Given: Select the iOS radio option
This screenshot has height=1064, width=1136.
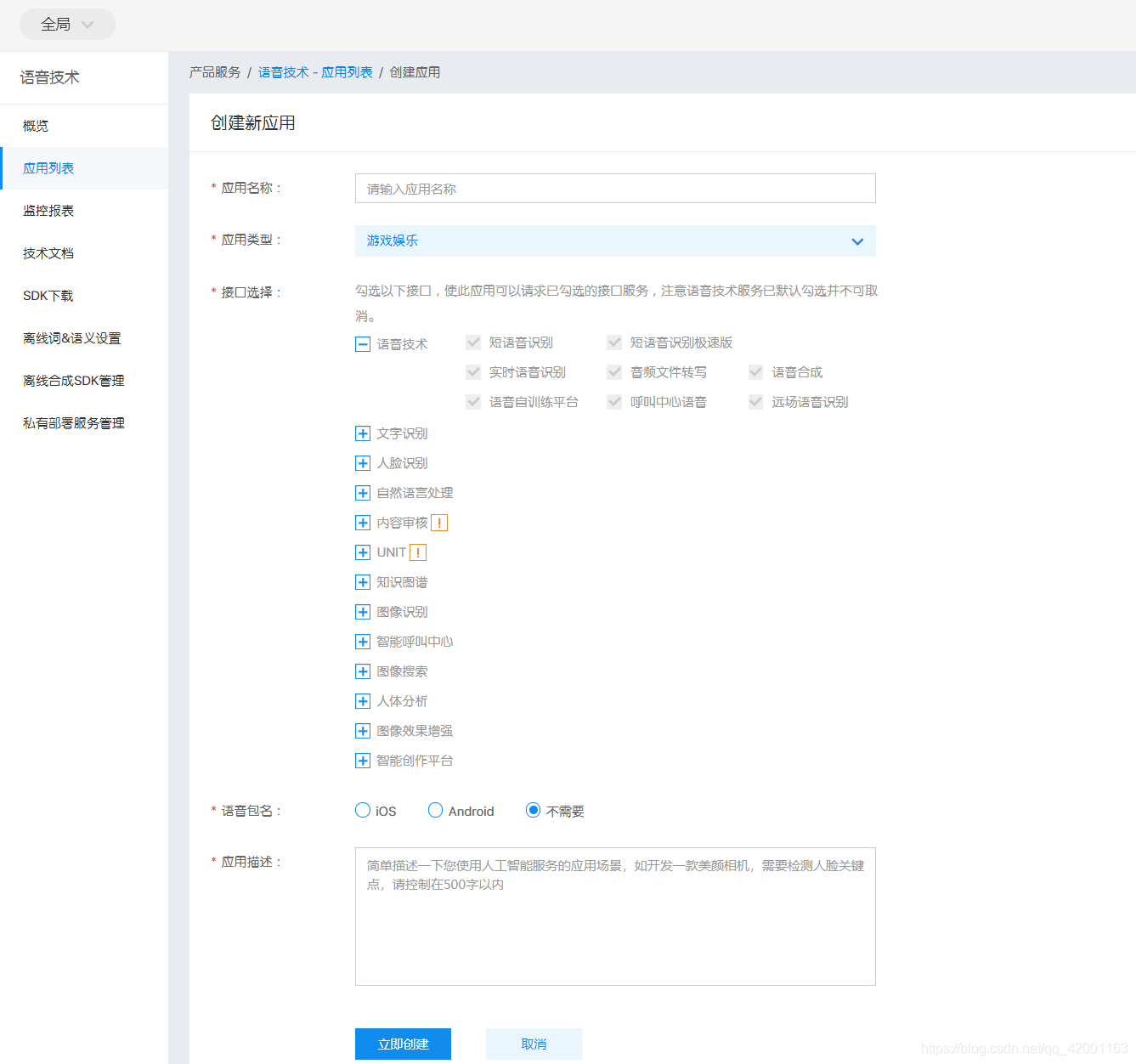Looking at the screenshot, I should click(x=363, y=810).
